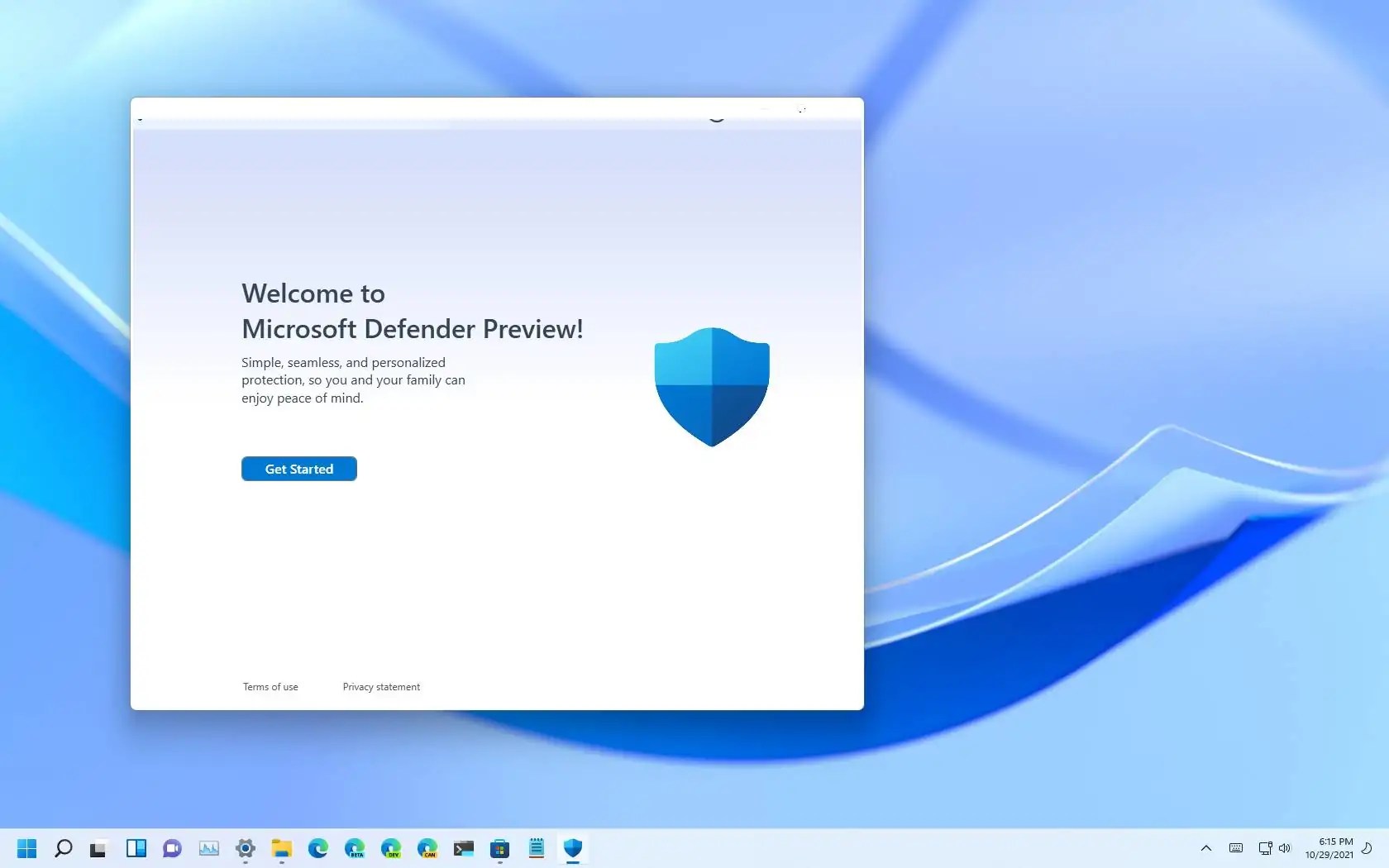
Task: Open the Microsoft Store
Action: click(x=499, y=848)
